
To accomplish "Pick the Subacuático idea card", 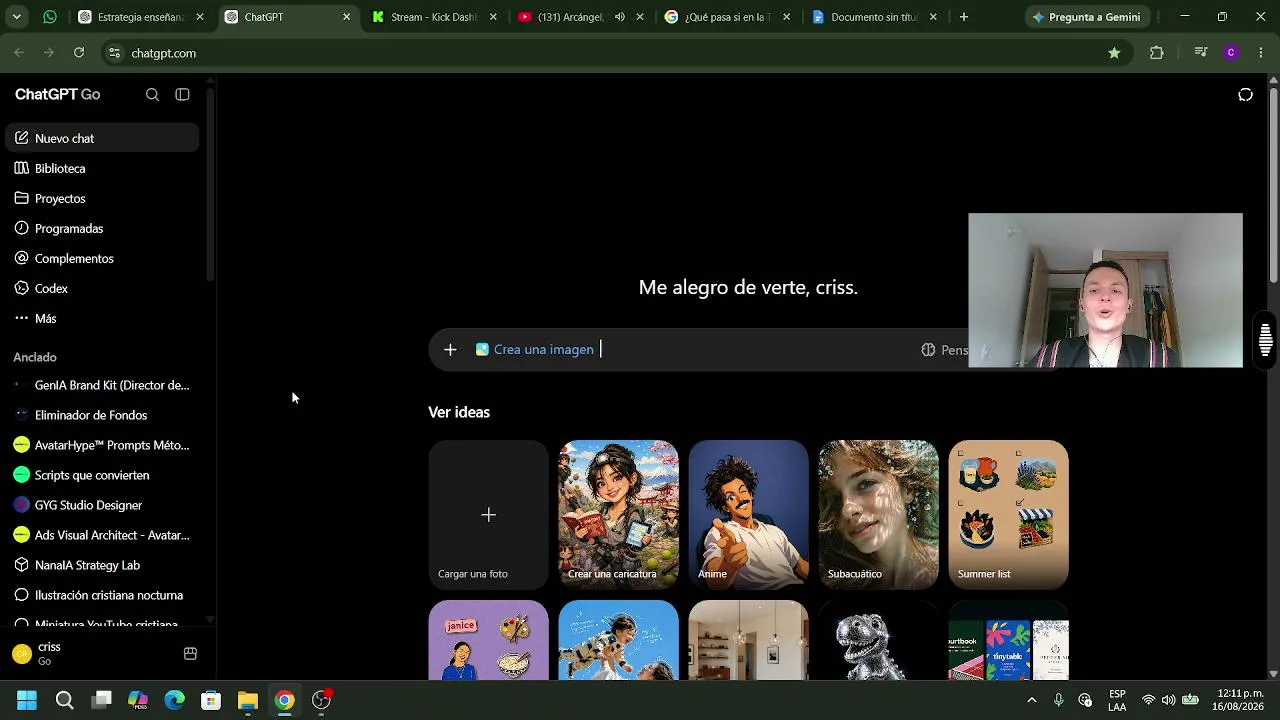I will point(878,515).
